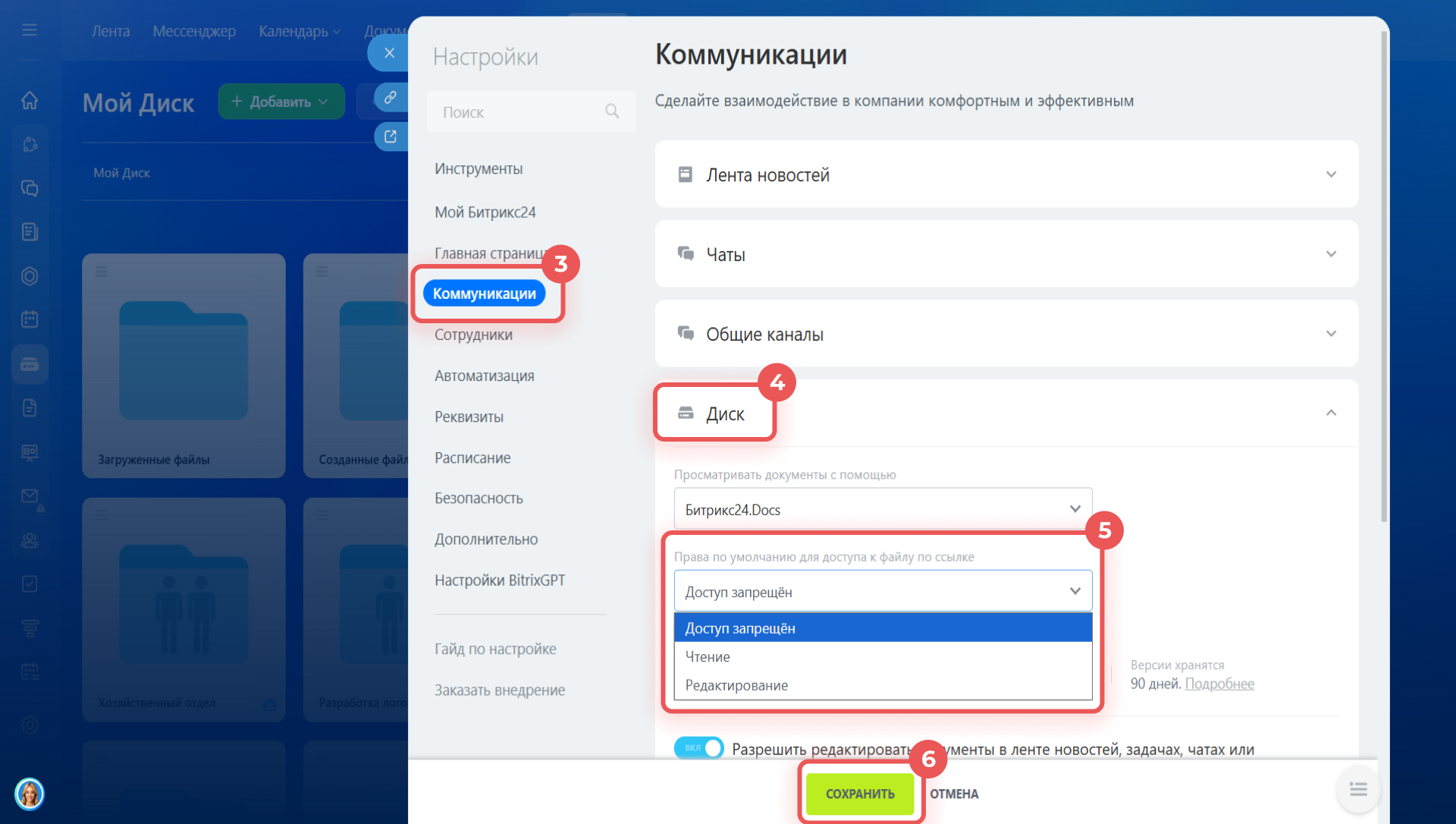The image size is (1456, 824).
Task: Open the calendar icon in left sidebar
Action: (30, 319)
